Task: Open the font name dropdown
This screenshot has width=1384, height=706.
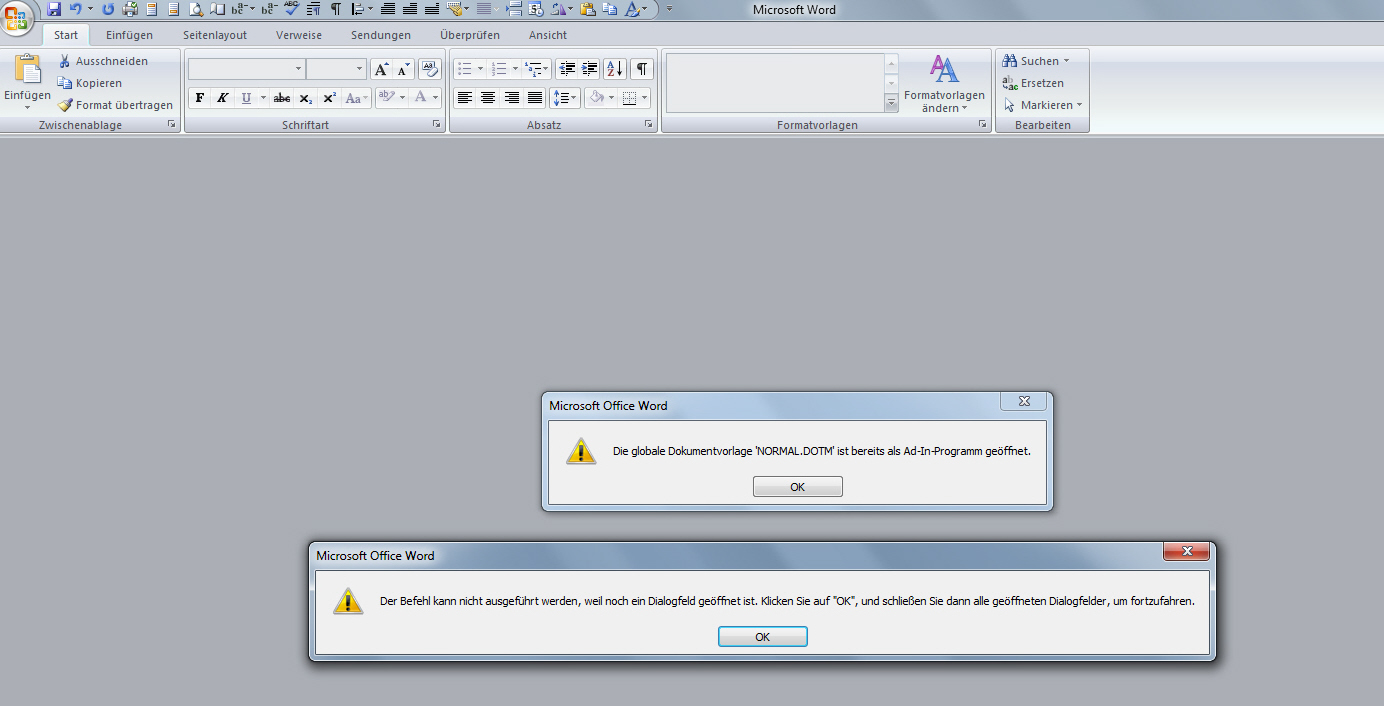Action: coord(298,69)
